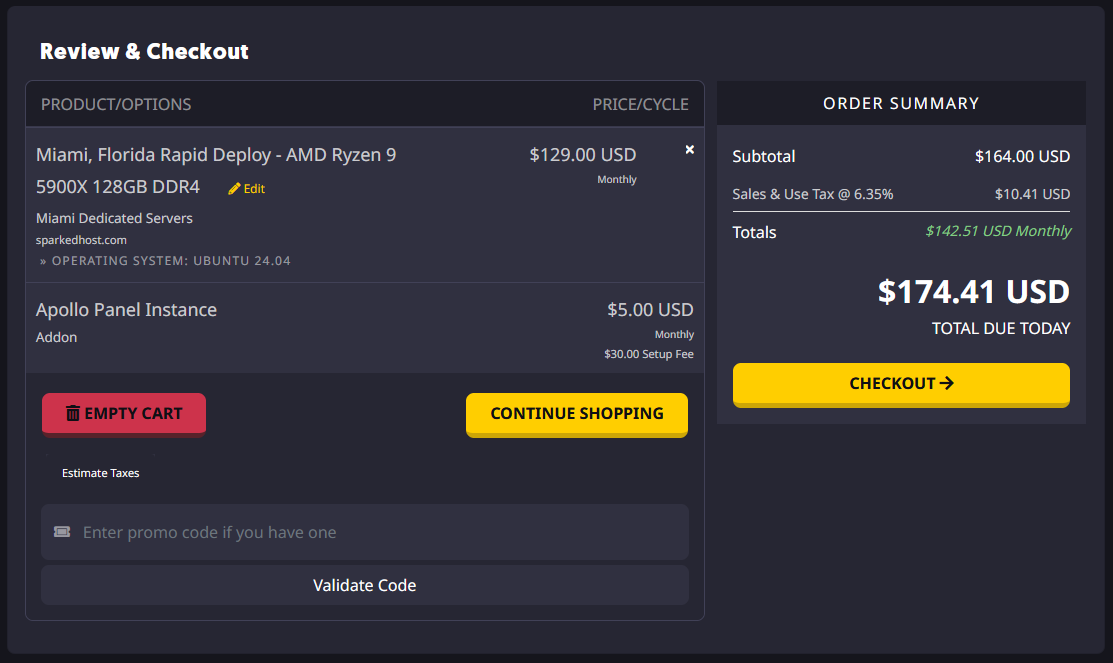The width and height of the screenshot is (1113, 663).
Task: Focus the promo code input field
Action: pyautogui.click(x=380, y=532)
